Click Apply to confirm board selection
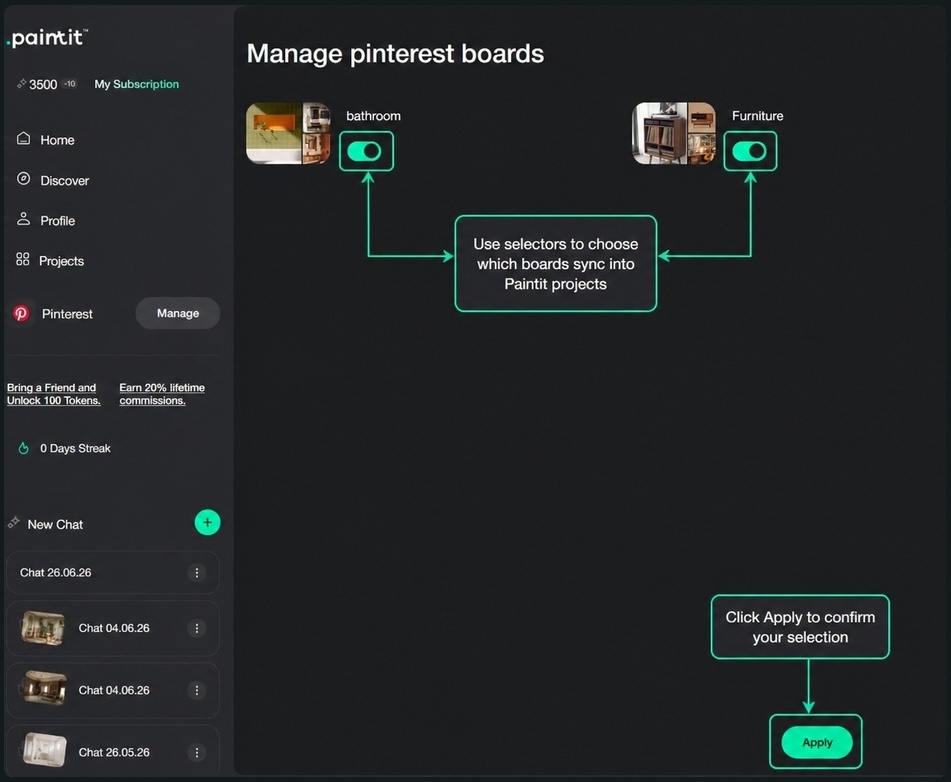 tap(817, 742)
